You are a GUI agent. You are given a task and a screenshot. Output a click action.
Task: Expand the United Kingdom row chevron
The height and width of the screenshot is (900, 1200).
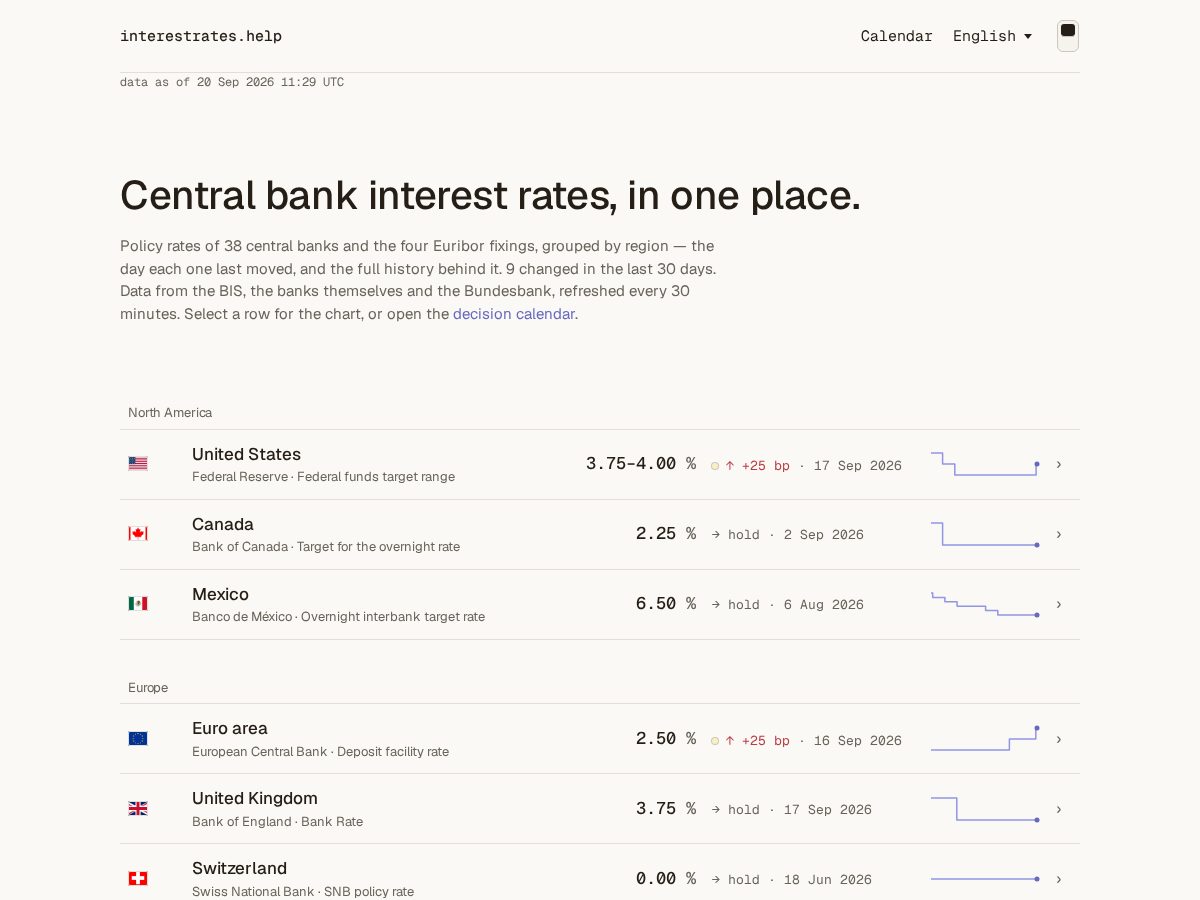coord(1059,810)
